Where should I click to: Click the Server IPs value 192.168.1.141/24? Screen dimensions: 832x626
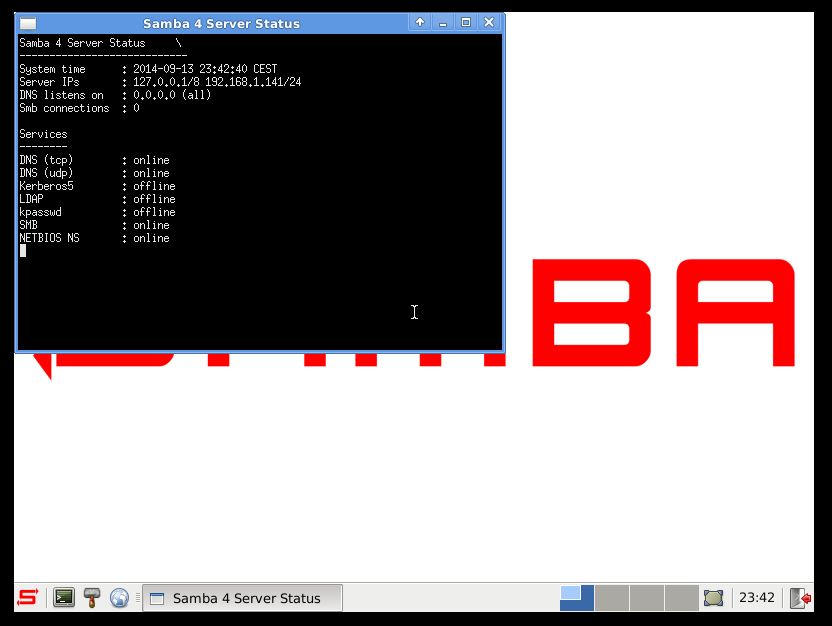coord(253,82)
